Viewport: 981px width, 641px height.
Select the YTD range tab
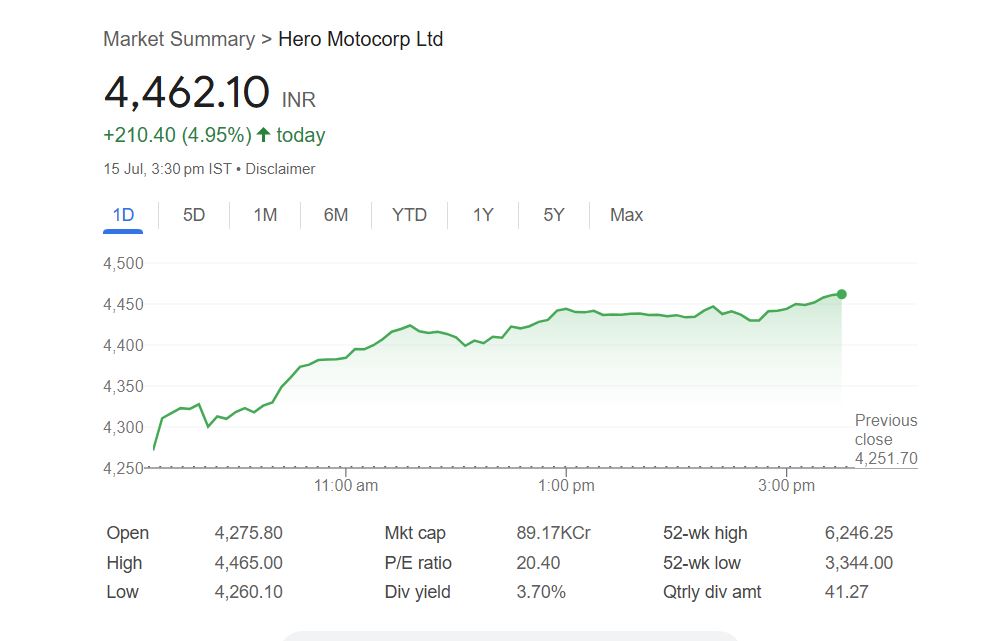[409, 215]
